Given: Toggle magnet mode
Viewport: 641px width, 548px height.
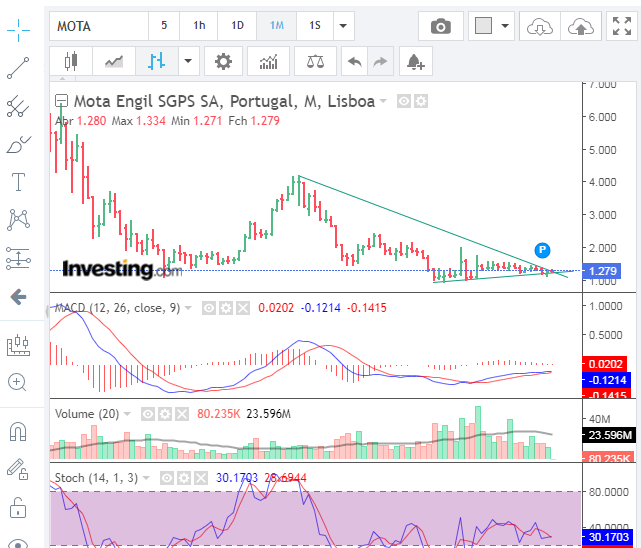Looking at the screenshot, I should 18,432.
